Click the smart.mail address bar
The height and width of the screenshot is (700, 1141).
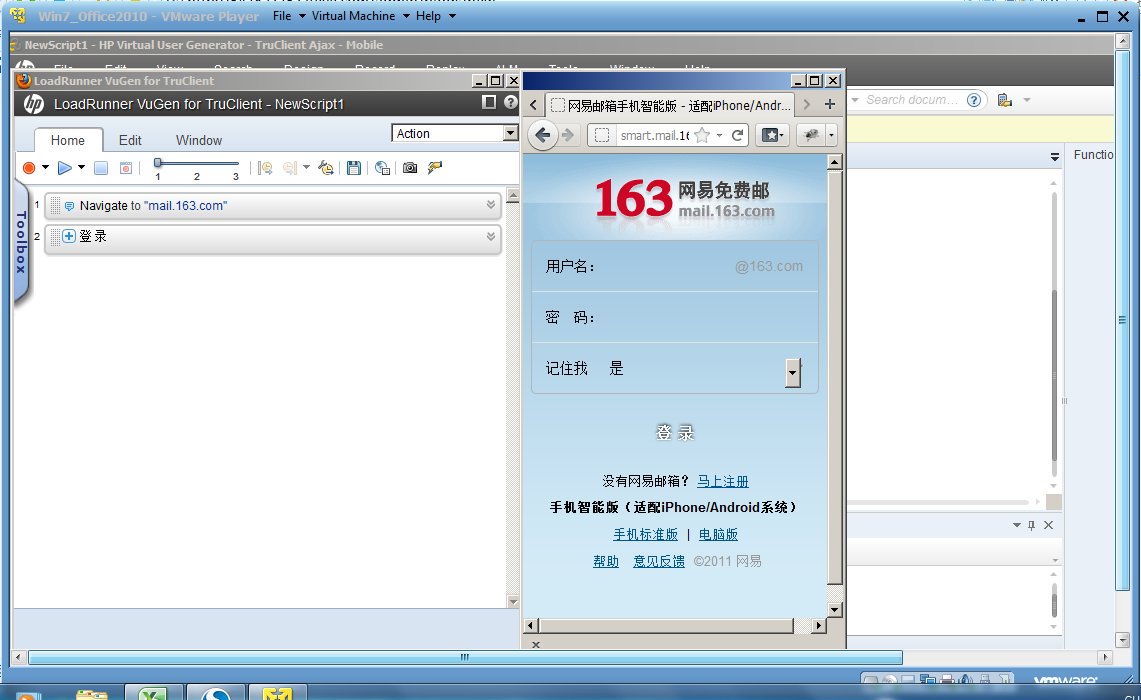653,135
